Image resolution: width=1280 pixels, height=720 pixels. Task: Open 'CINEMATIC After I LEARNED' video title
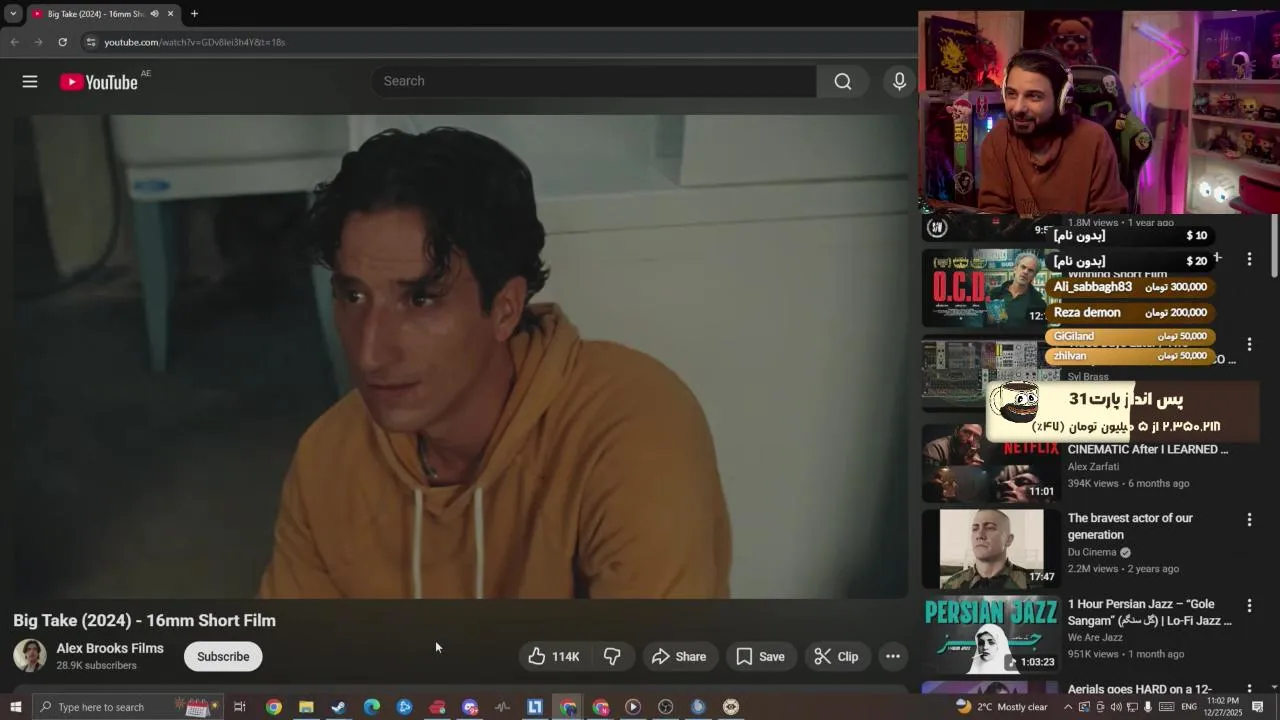pyautogui.click(x=1148, y=449)
